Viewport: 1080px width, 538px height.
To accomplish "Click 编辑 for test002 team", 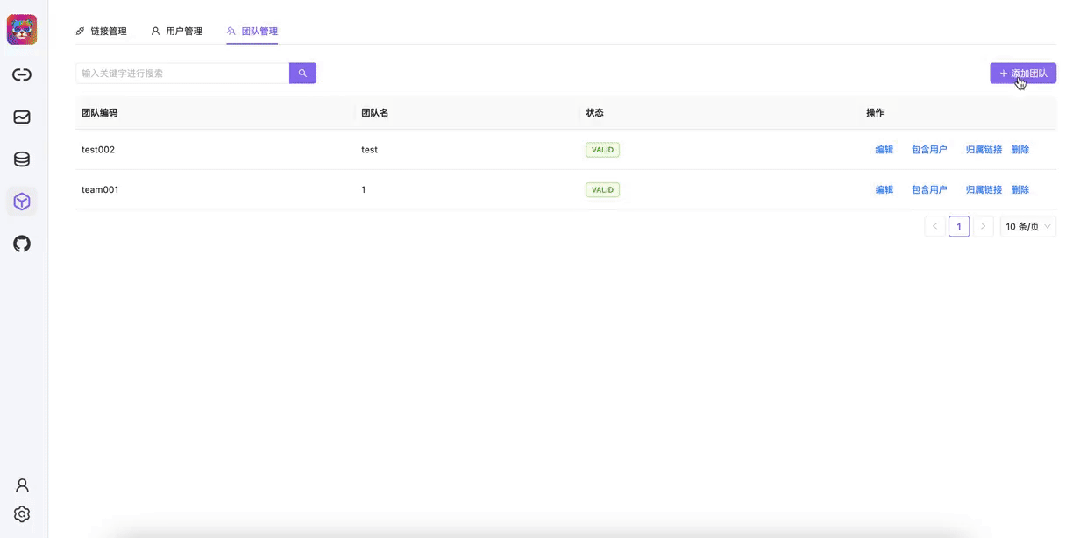I will (x=884, y=149).
